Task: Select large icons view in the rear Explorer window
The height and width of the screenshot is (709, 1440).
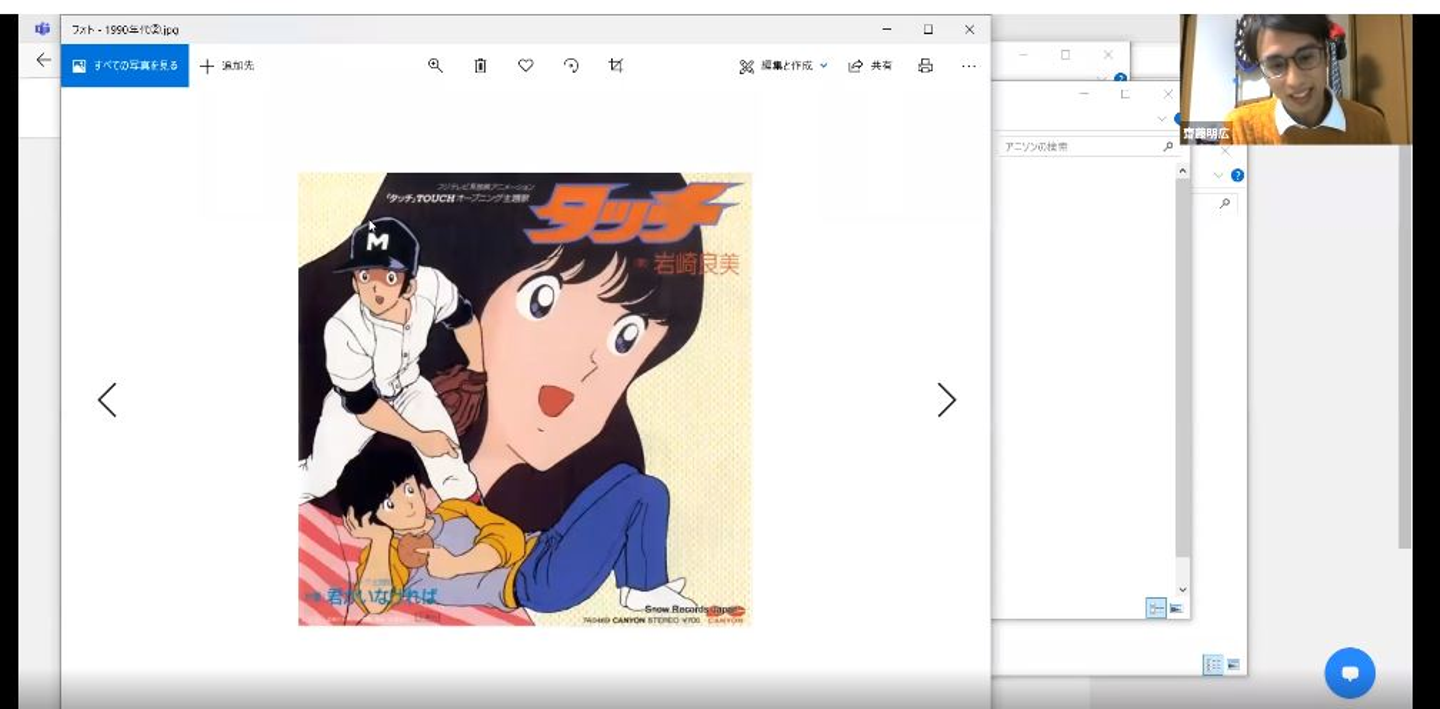Action: click(x=1234, y=664)
